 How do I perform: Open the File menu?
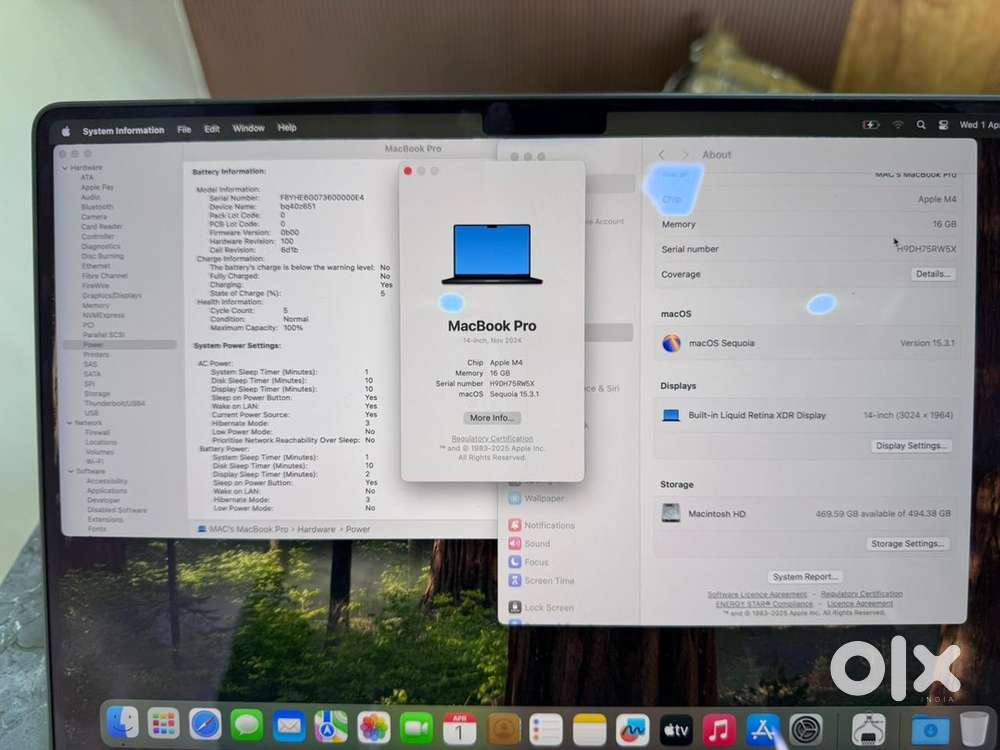coord(184,129)
